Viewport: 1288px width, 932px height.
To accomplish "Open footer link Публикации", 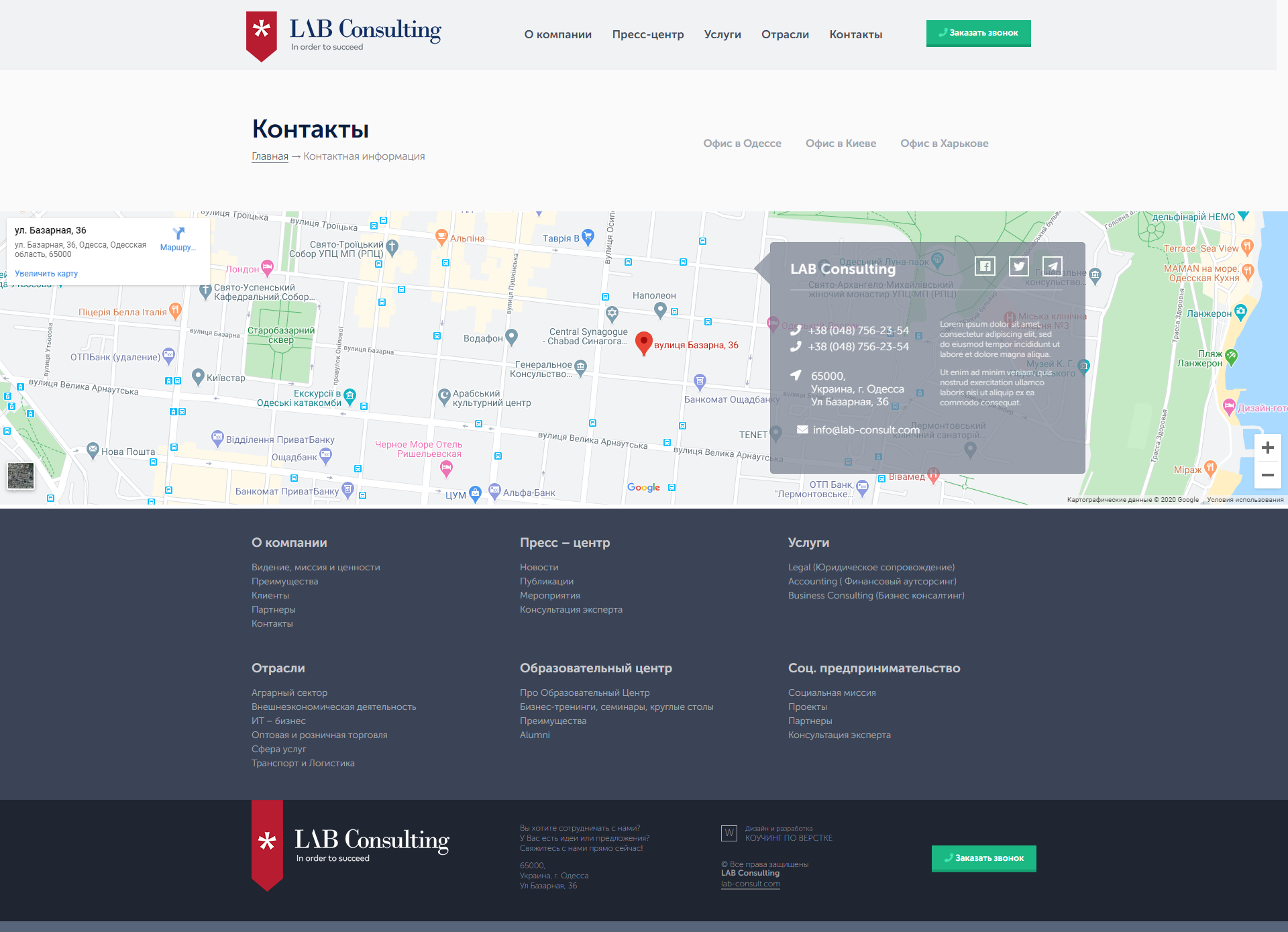I will point(546,581).
